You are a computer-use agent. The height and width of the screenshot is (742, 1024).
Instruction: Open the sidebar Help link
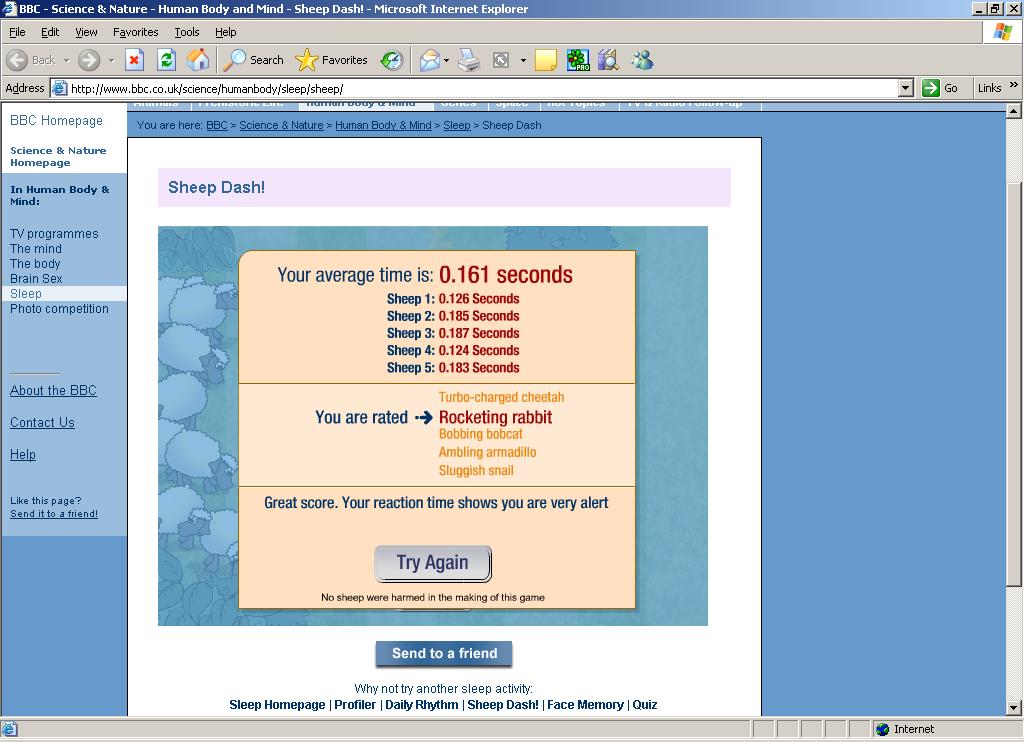[23, 455]
